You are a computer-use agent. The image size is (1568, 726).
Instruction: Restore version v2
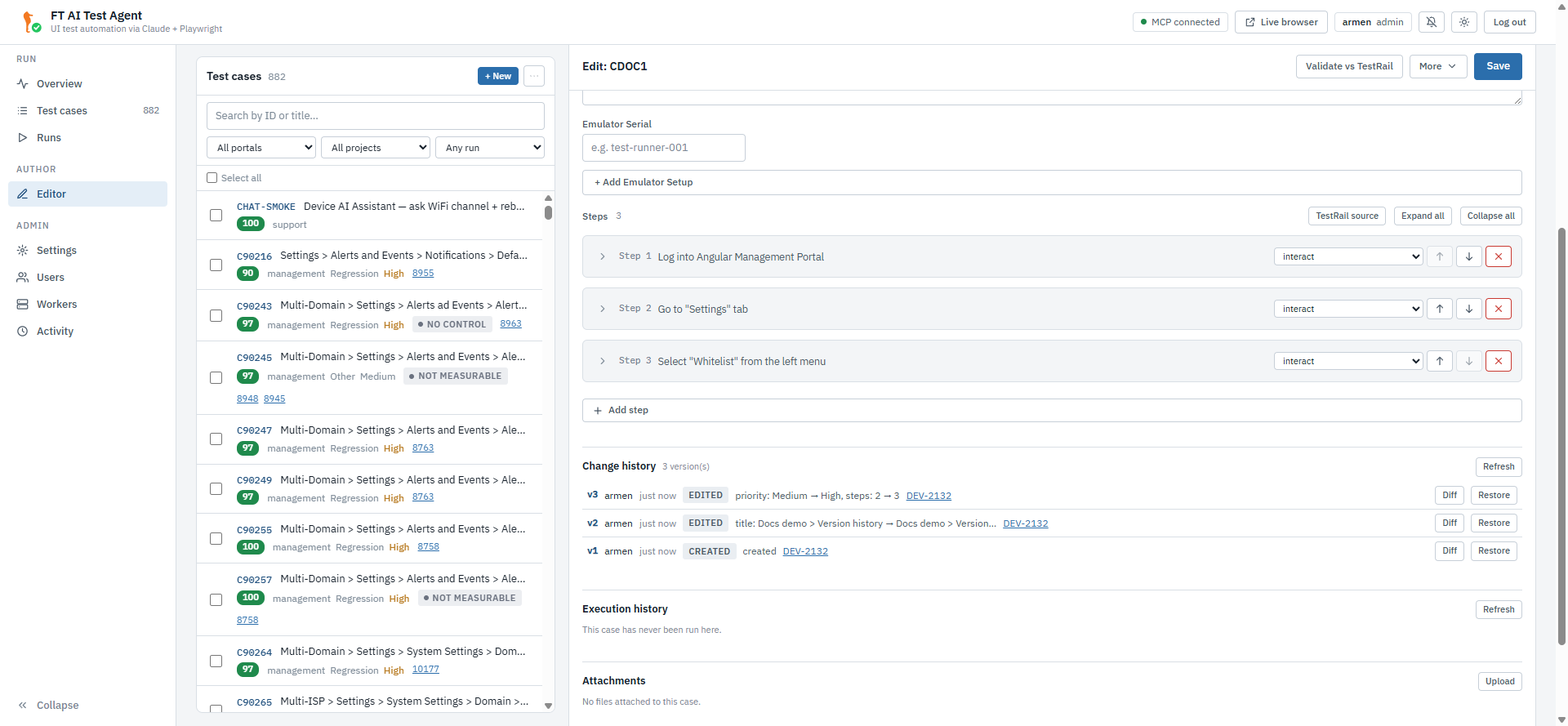pos(1494,523)
